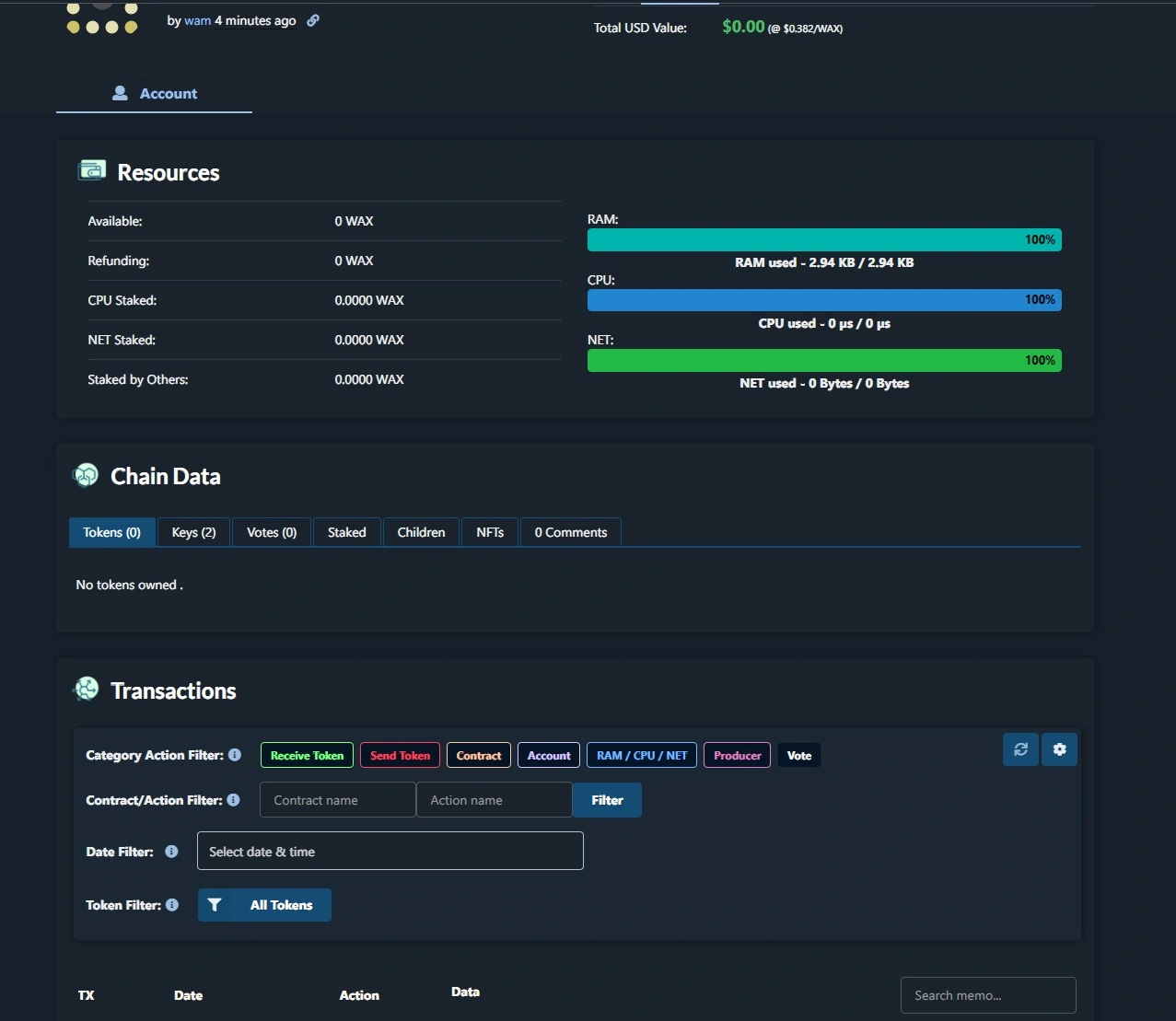
Task: Click info icon next to Category Action Filter
Action: (x=235, y=755)
